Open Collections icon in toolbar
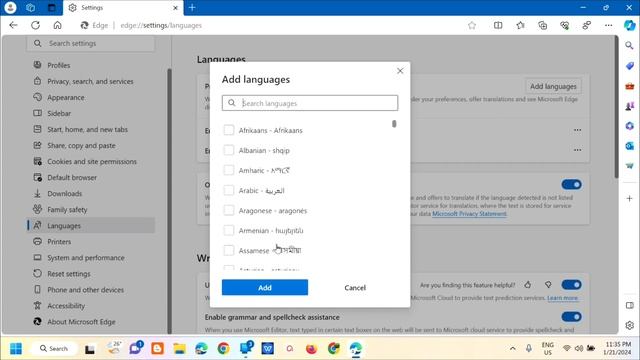Image resolution: width=640 pixels, height=360 pixels. 542,25
